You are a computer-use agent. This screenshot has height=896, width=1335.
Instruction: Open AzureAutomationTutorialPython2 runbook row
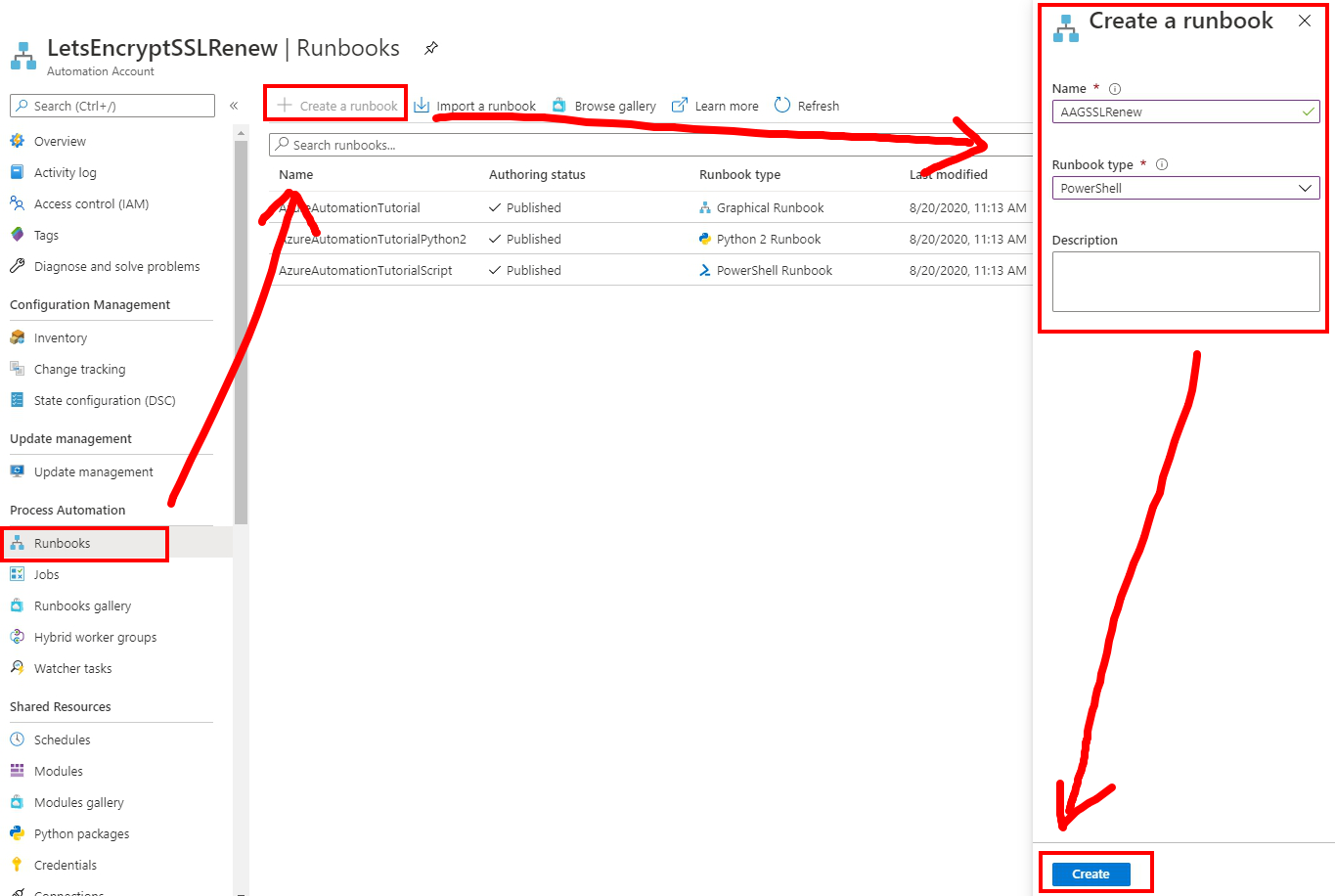[x=650, y=239]
